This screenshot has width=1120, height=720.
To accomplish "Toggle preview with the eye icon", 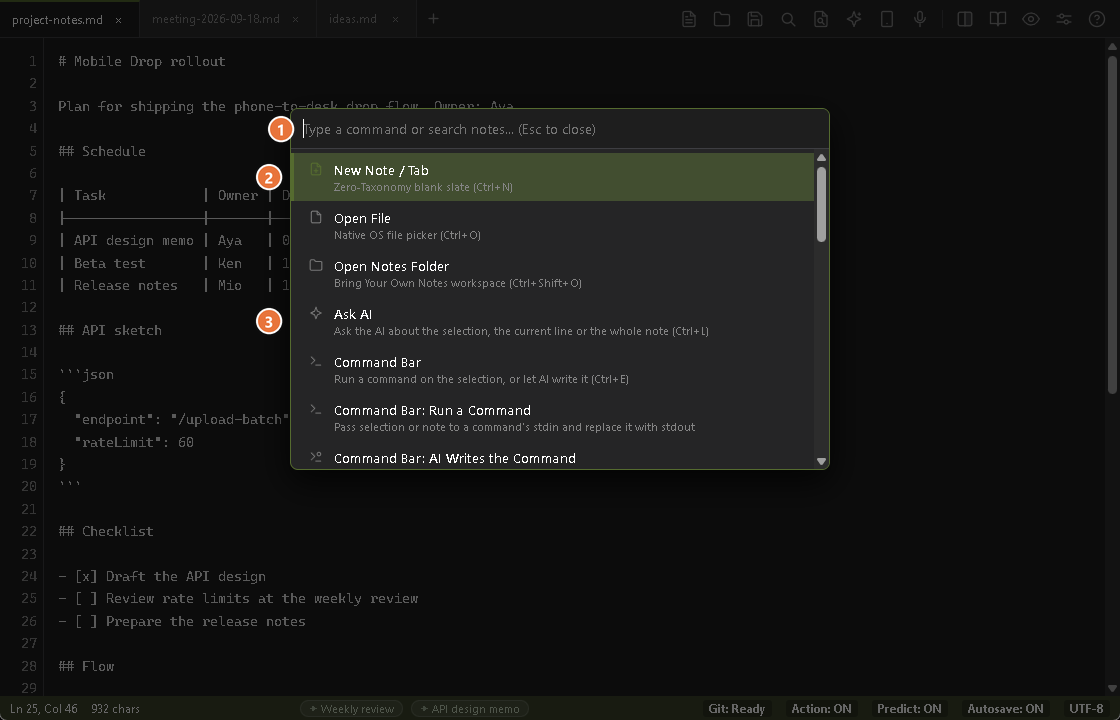I will (x=1031, y=19).
